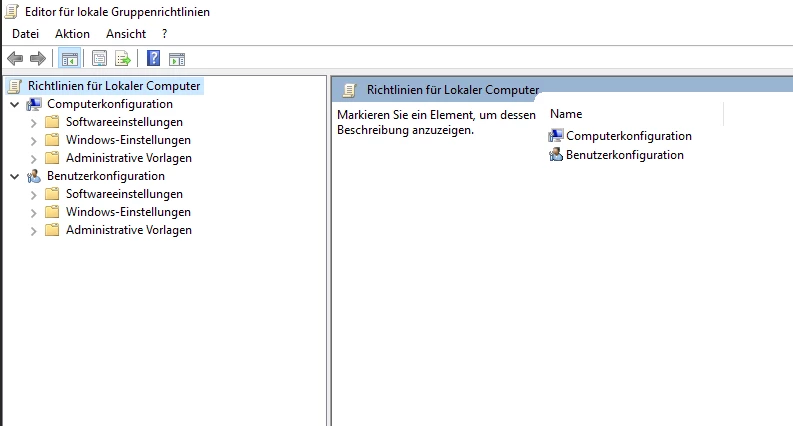This screenshot has width=793, height=426.
Task: Open the Aktion menu
Action: 72,34
